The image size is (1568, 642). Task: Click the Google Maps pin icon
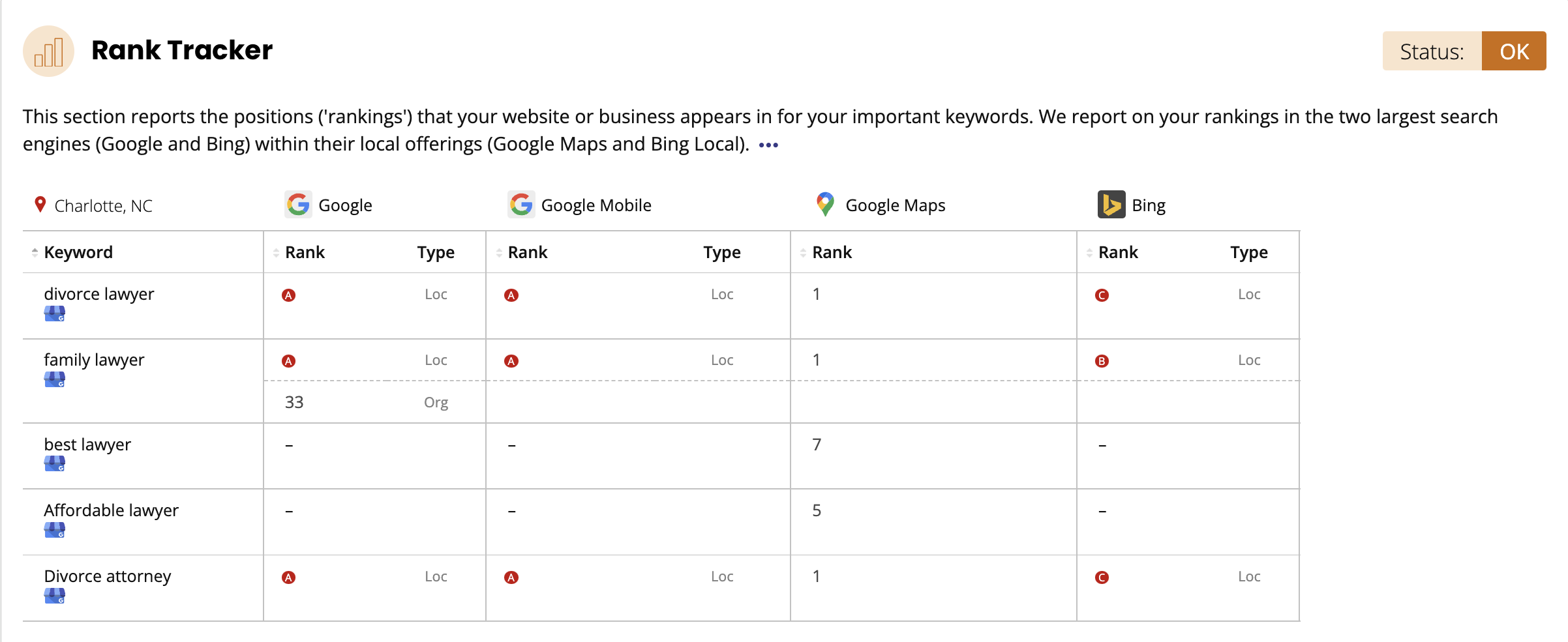click(x=825, y=205)
